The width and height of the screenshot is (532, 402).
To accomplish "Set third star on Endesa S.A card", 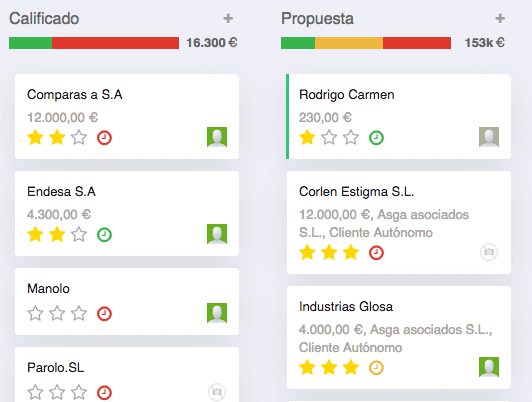I will coord(79,234).
